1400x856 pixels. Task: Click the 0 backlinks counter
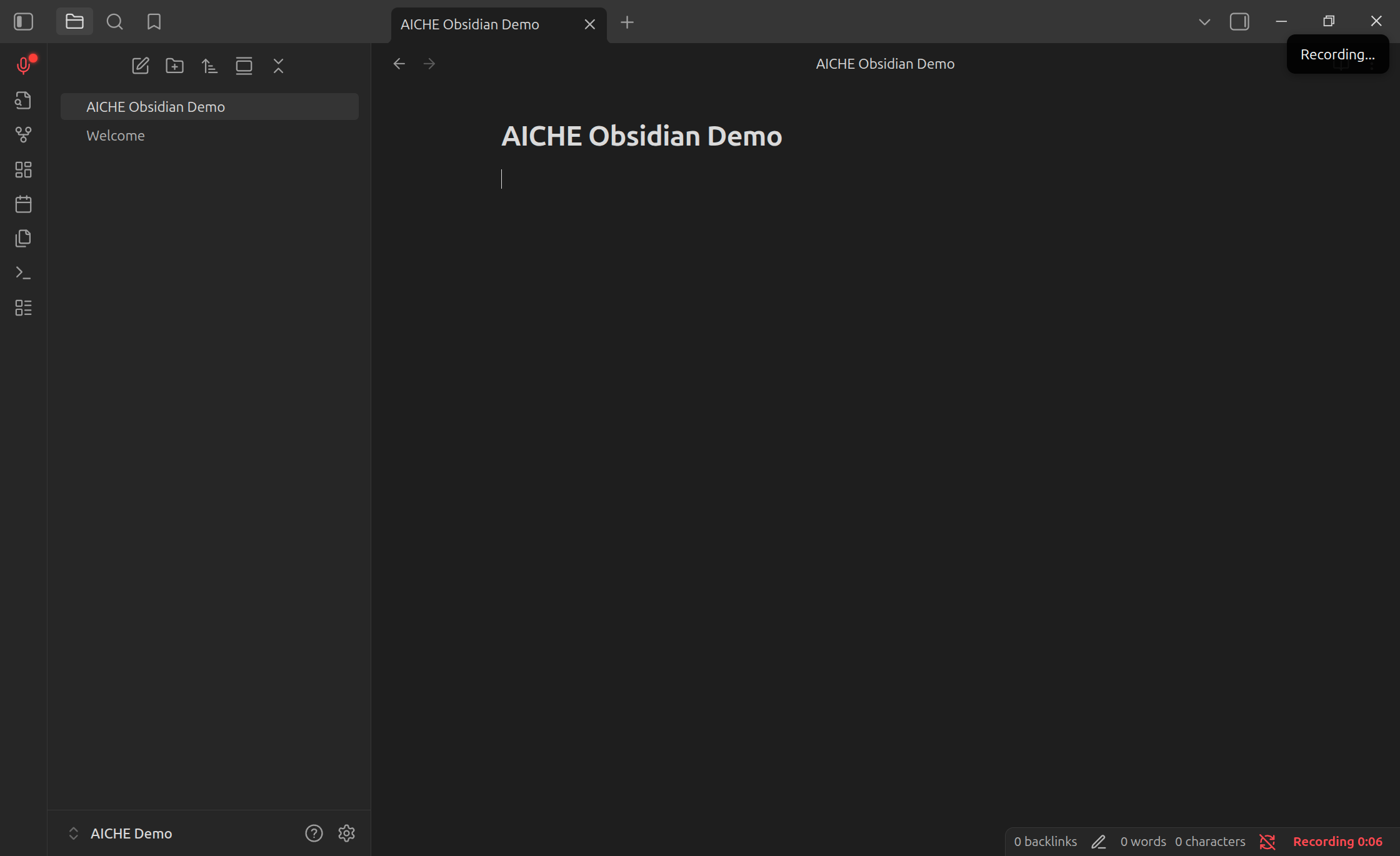1044,841
